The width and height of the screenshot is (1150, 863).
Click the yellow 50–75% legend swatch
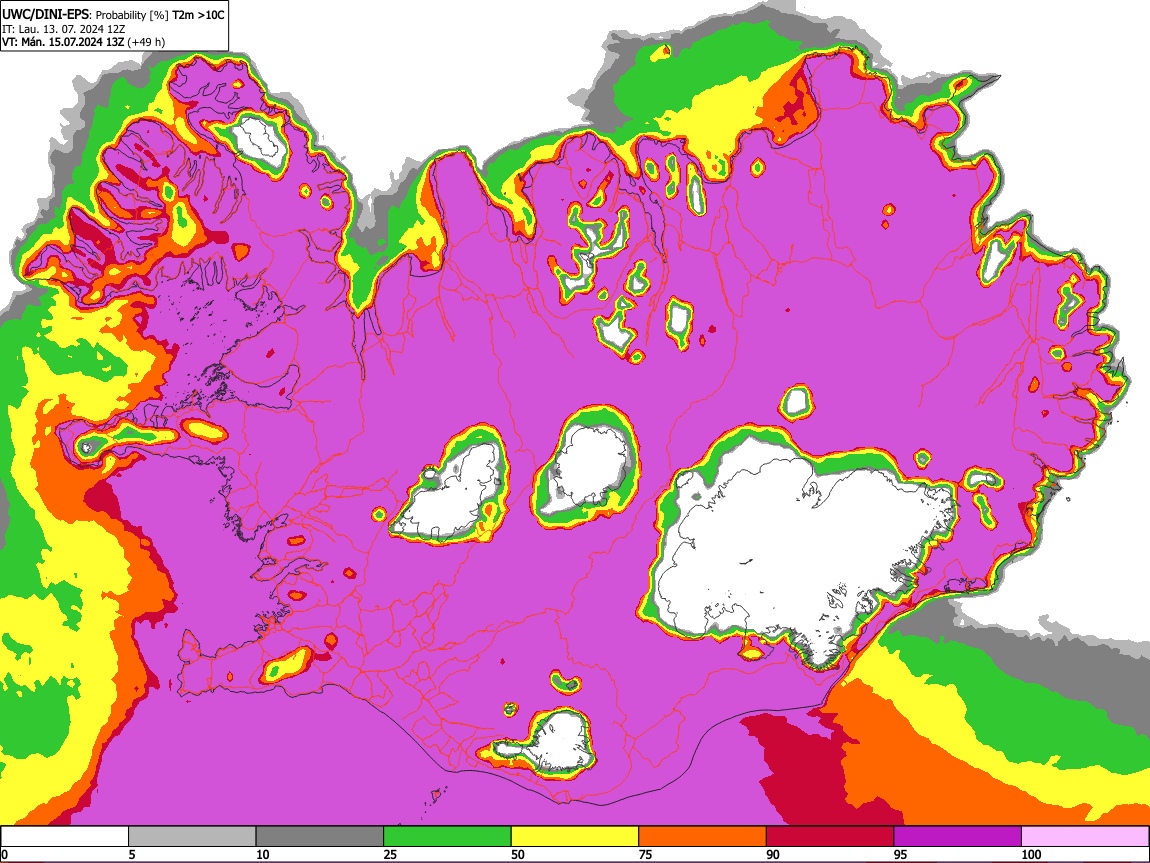click(x=575, y=837)
